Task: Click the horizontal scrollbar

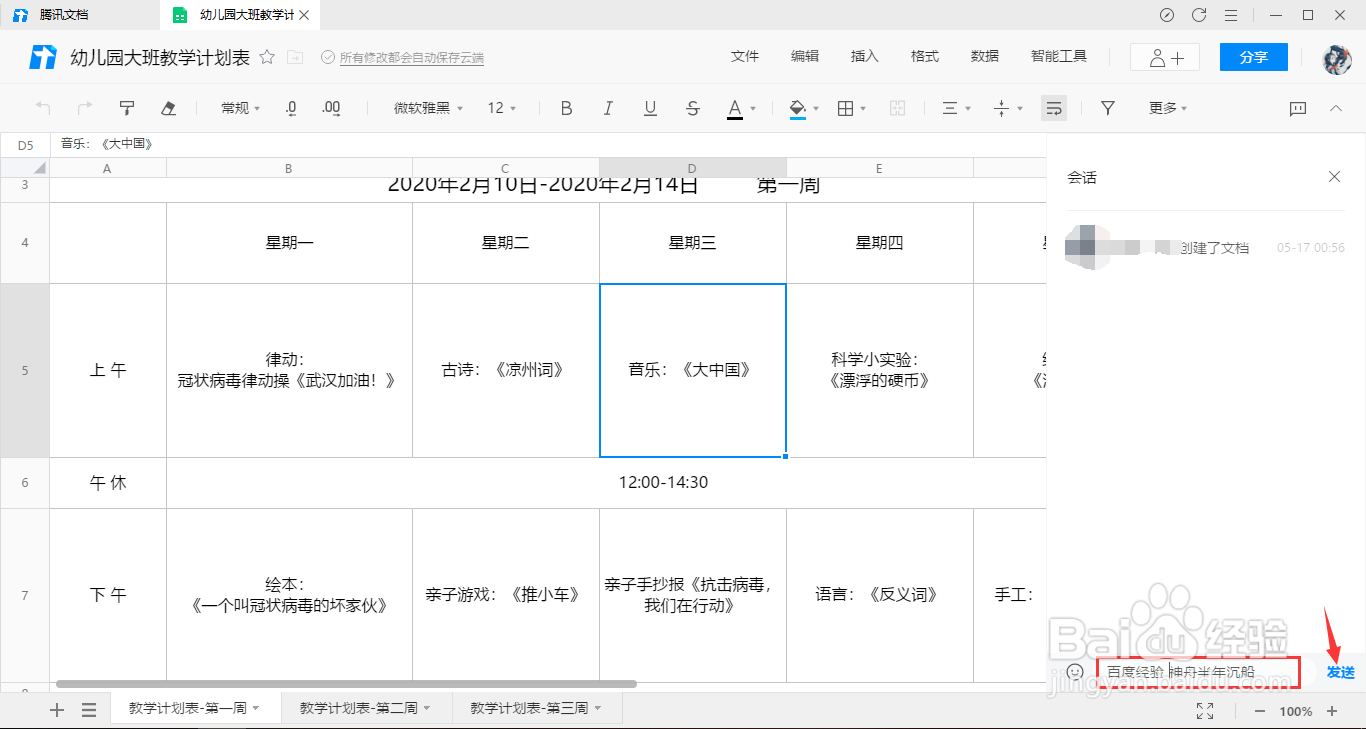Action: (346, 685)
